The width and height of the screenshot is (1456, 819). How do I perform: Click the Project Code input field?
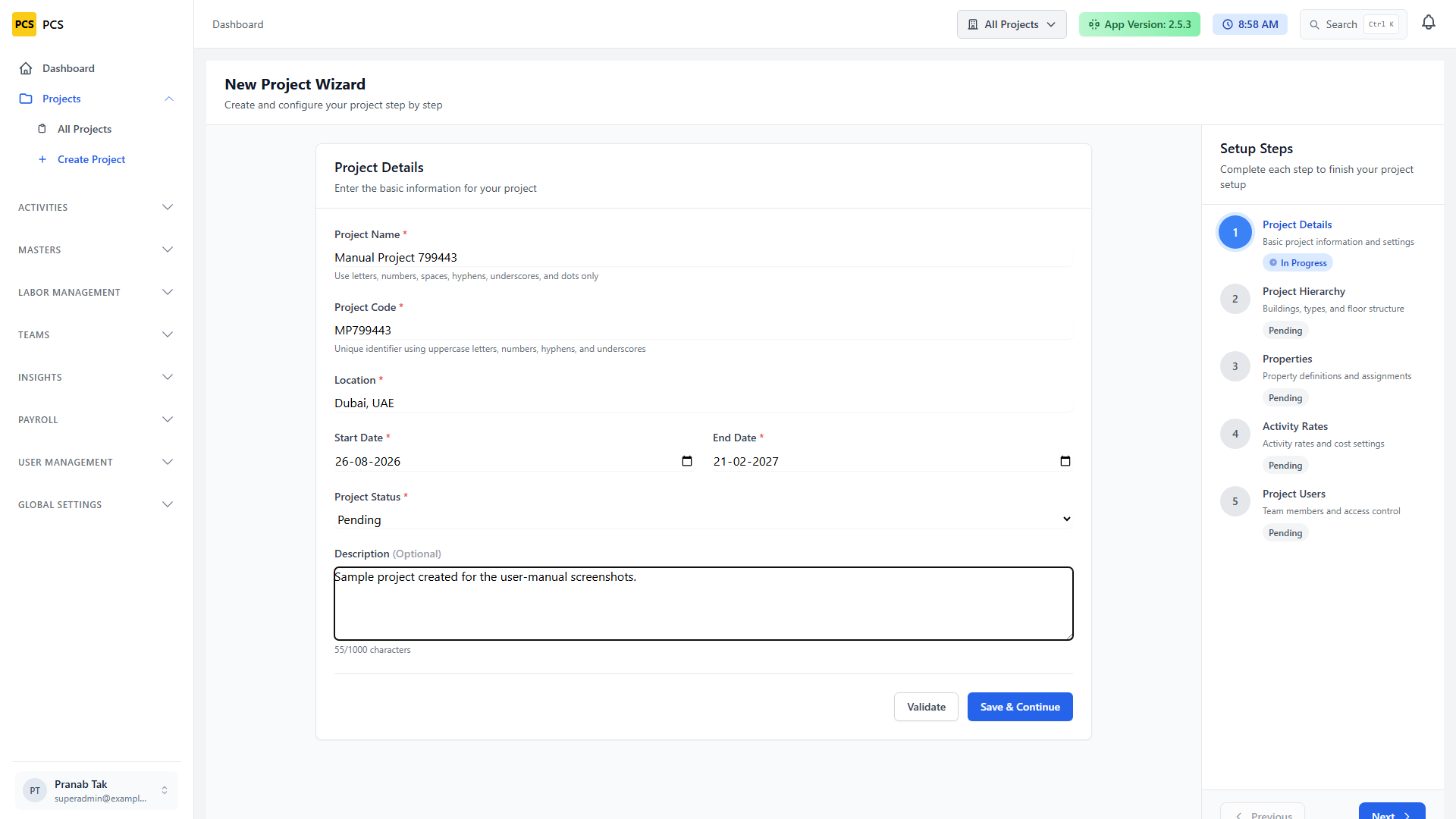coord(703,331)
